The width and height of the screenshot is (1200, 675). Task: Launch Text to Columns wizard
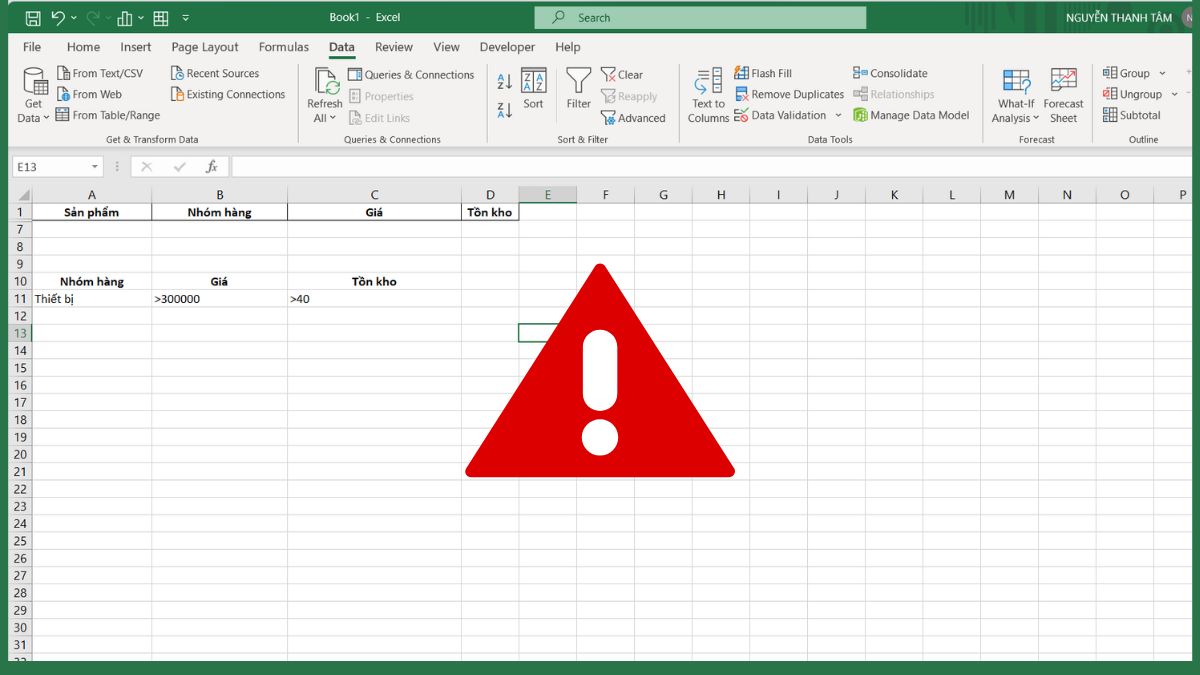tap(709, 96)
